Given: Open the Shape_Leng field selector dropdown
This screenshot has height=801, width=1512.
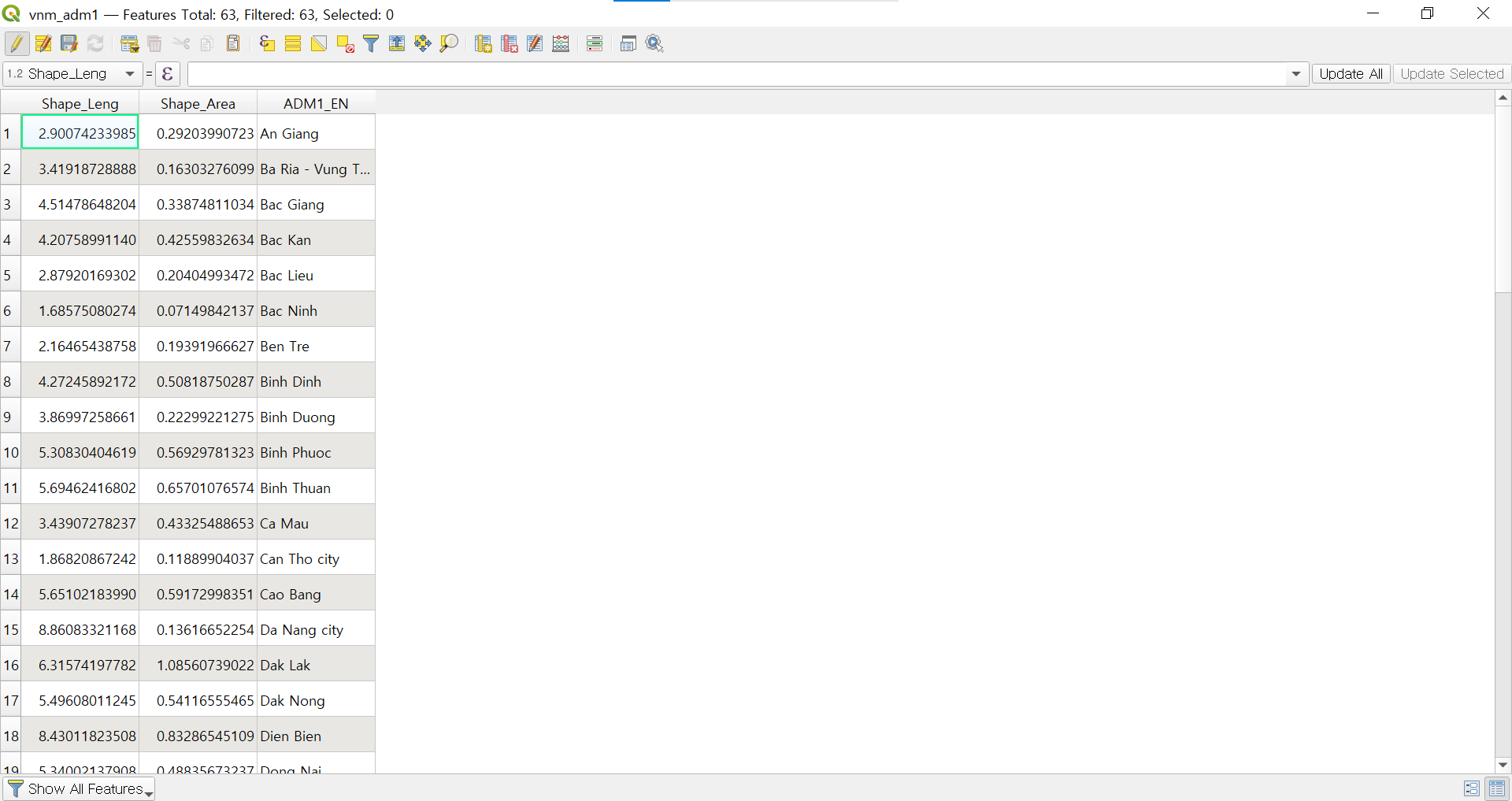Looking at the screenshot, I should coord(72,74).
